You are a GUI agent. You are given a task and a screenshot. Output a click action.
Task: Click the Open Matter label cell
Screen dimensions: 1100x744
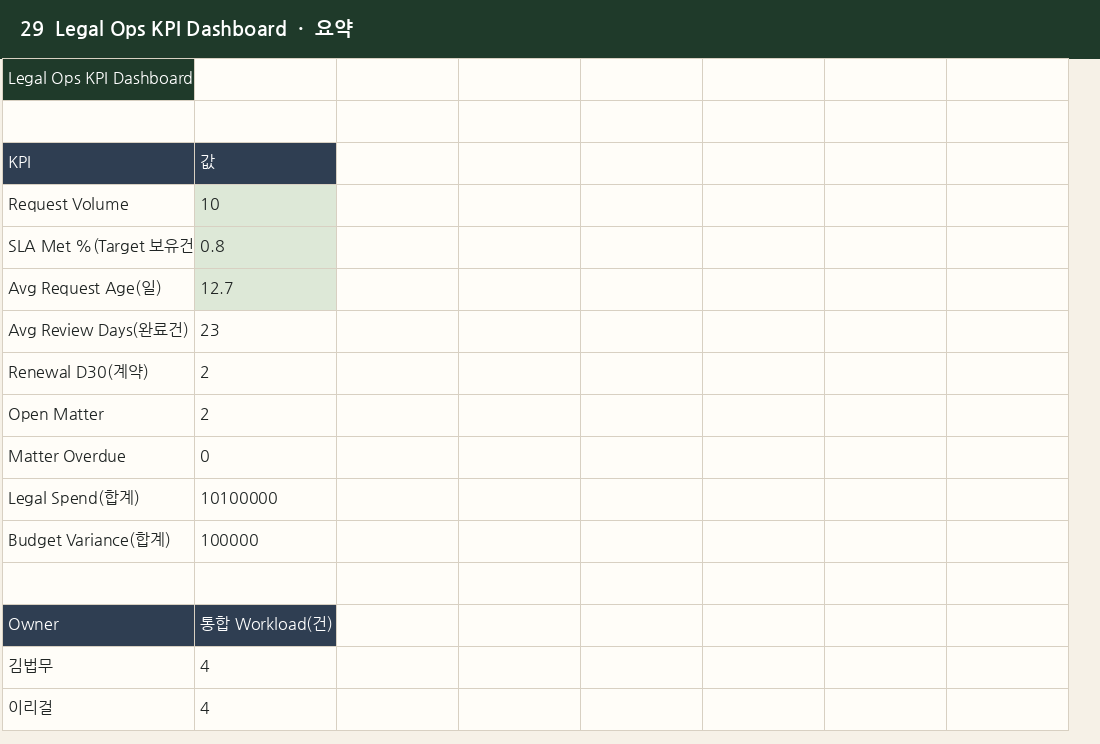98,416
